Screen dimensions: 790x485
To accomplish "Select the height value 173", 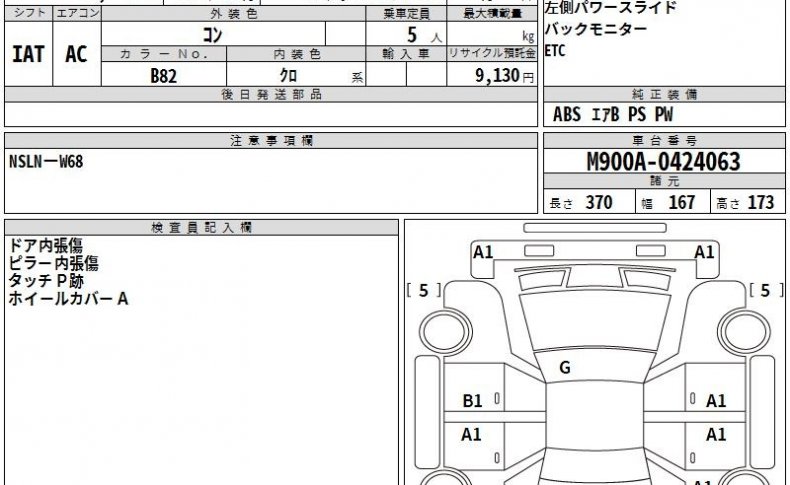I will coord(761,202).
